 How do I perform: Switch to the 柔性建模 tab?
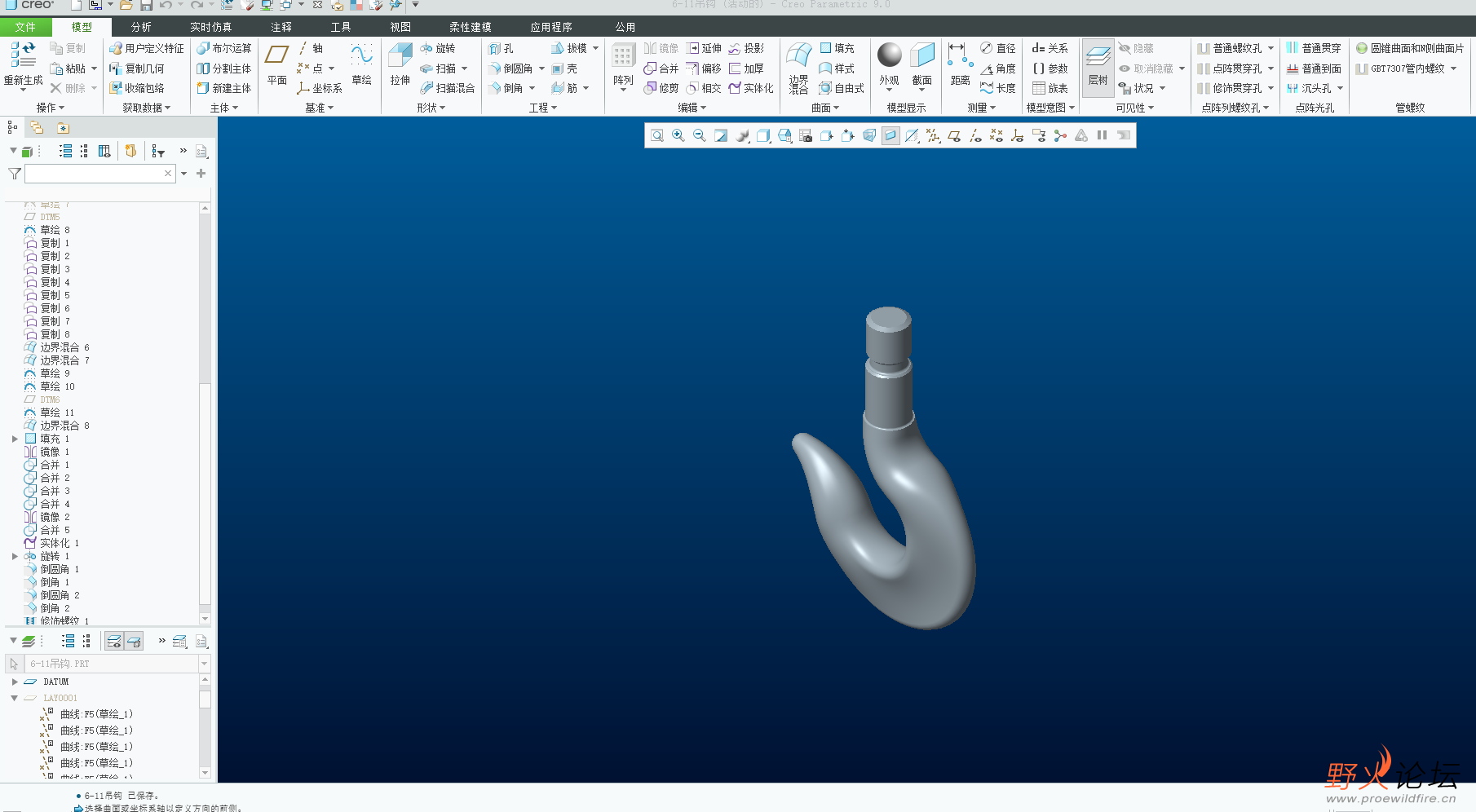[471, 27]
